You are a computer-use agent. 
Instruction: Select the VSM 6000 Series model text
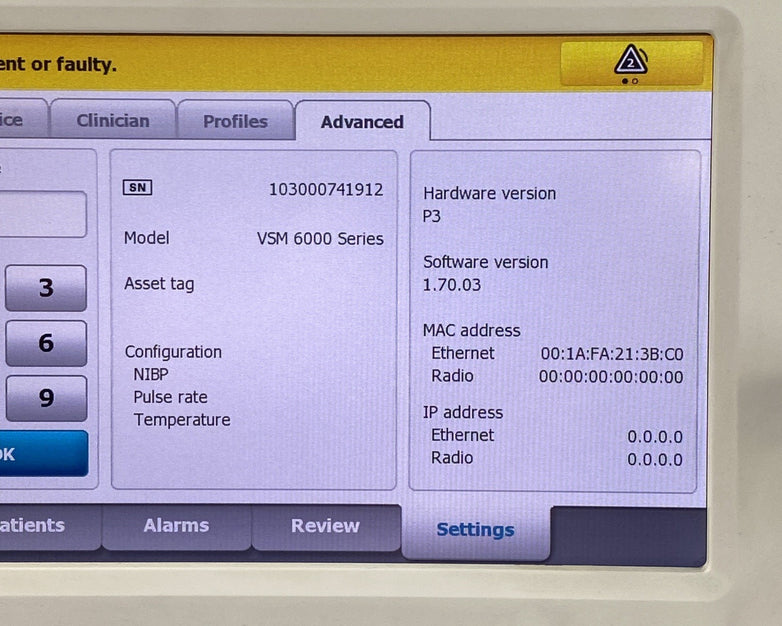click(x=320, y=238)
